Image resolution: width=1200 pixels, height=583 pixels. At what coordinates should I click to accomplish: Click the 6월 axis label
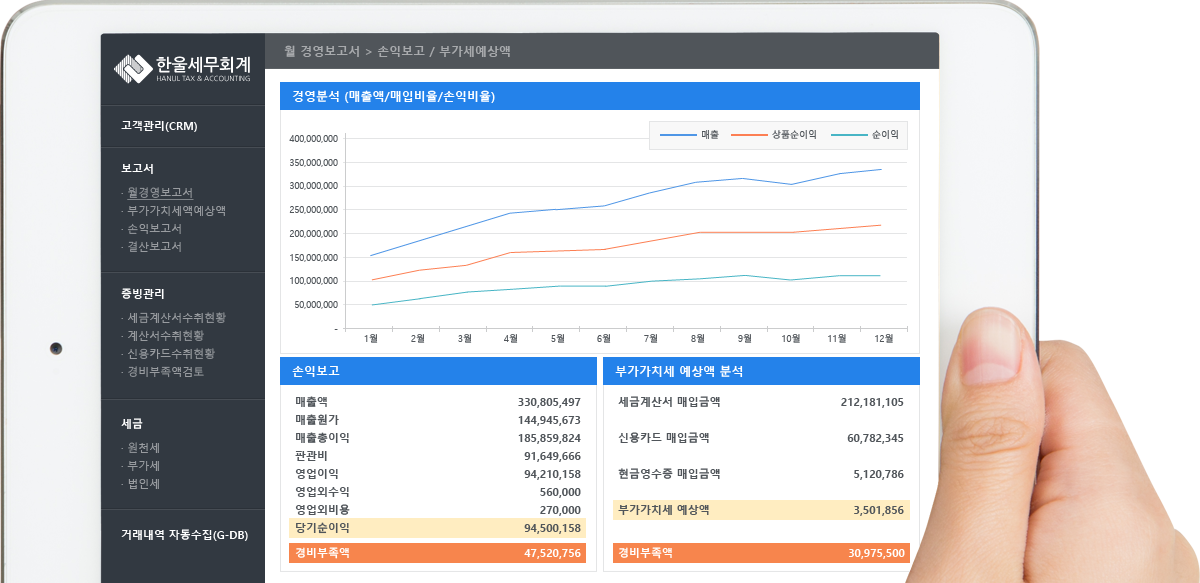603,339
